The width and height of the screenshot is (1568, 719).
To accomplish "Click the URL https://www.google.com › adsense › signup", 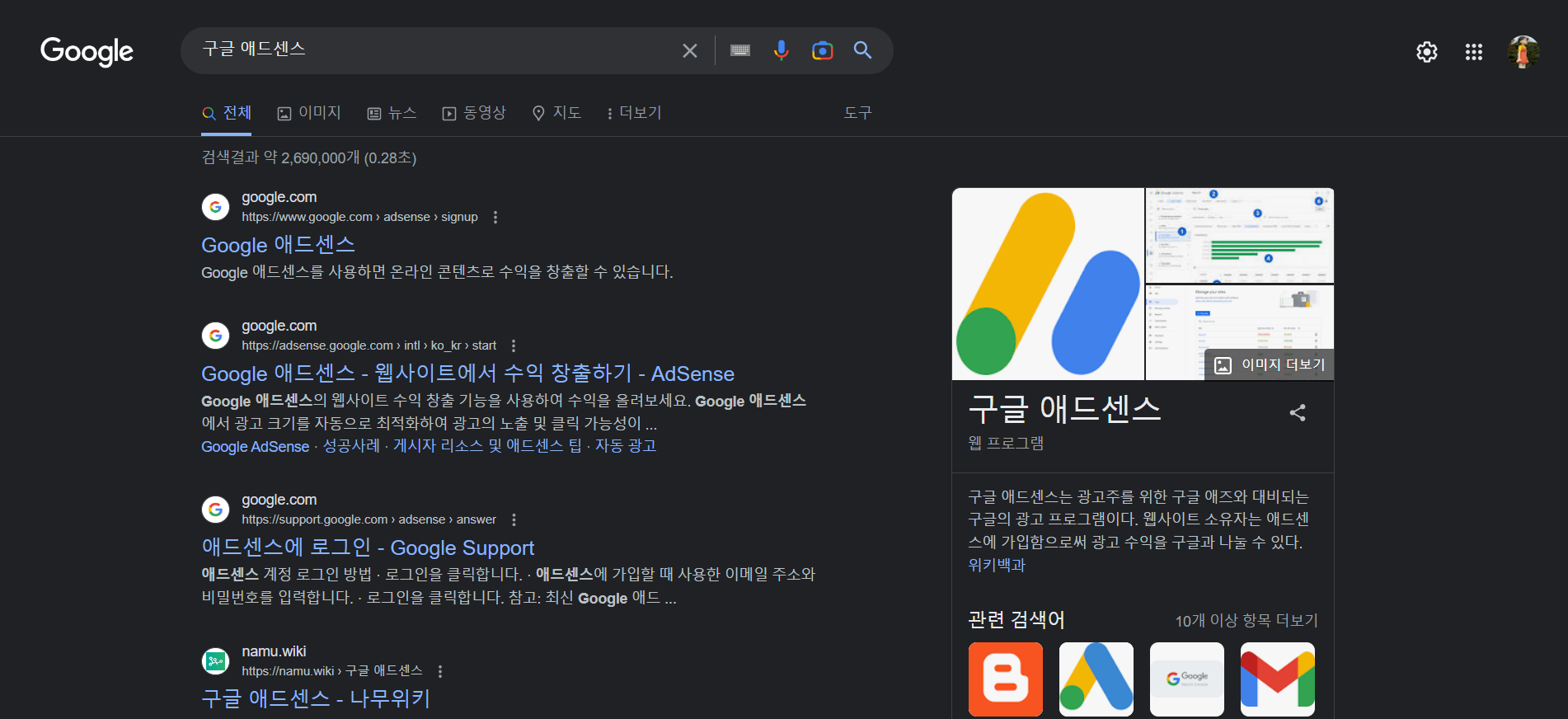I will coord(359,217).
